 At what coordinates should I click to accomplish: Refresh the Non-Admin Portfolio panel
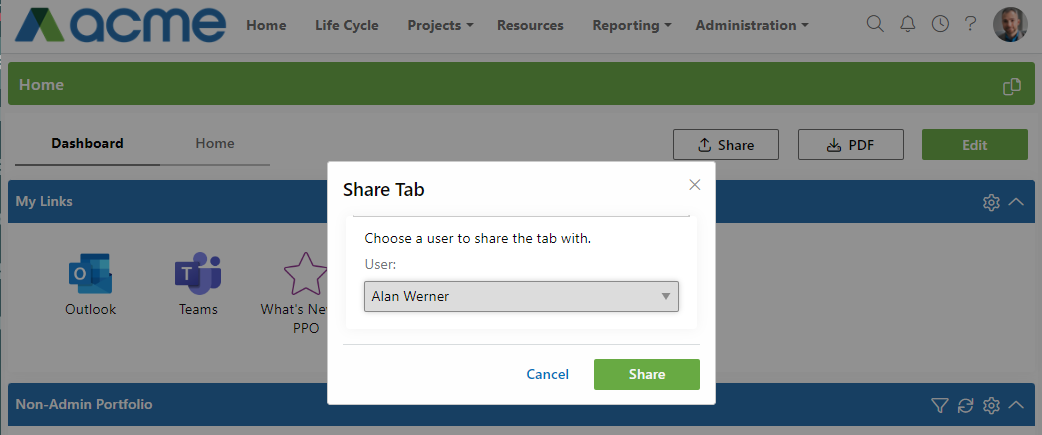tap(965, 405)
